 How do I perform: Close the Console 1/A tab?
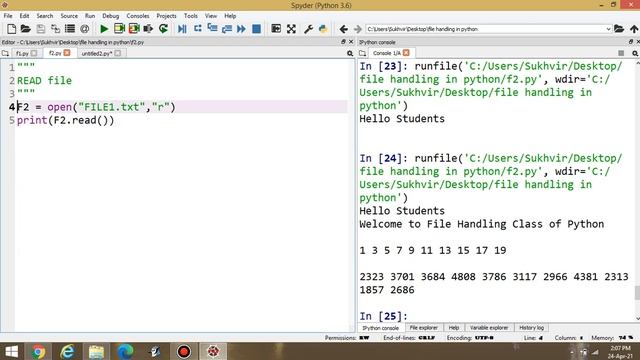tap(406, 53)
